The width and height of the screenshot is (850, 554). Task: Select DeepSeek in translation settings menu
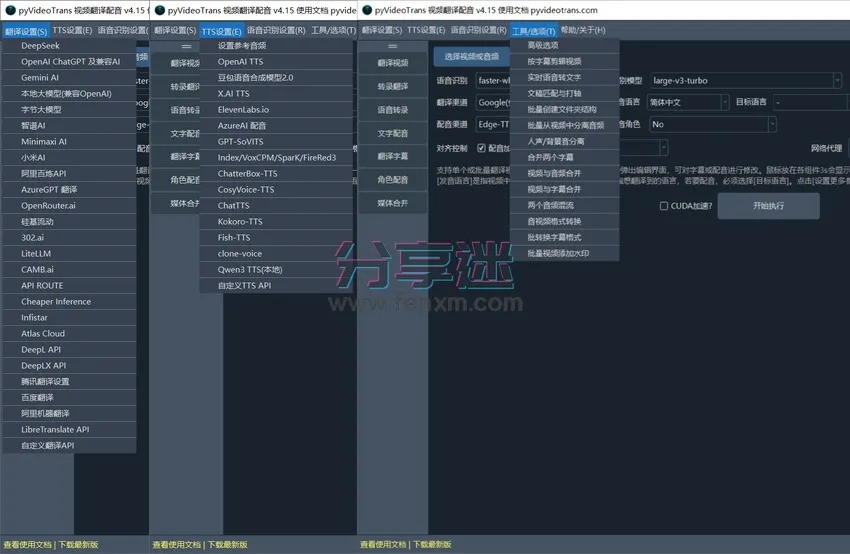point(69,46)
